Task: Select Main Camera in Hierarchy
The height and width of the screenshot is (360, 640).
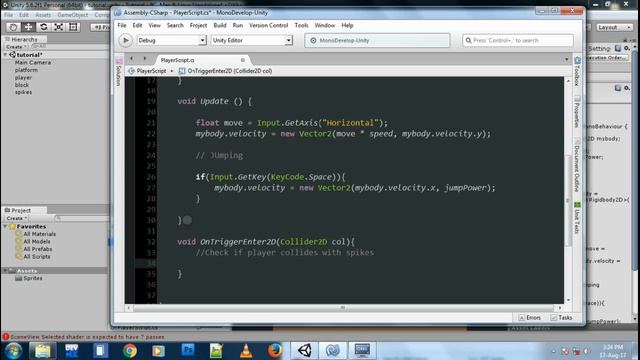Action: coord(33,62)
